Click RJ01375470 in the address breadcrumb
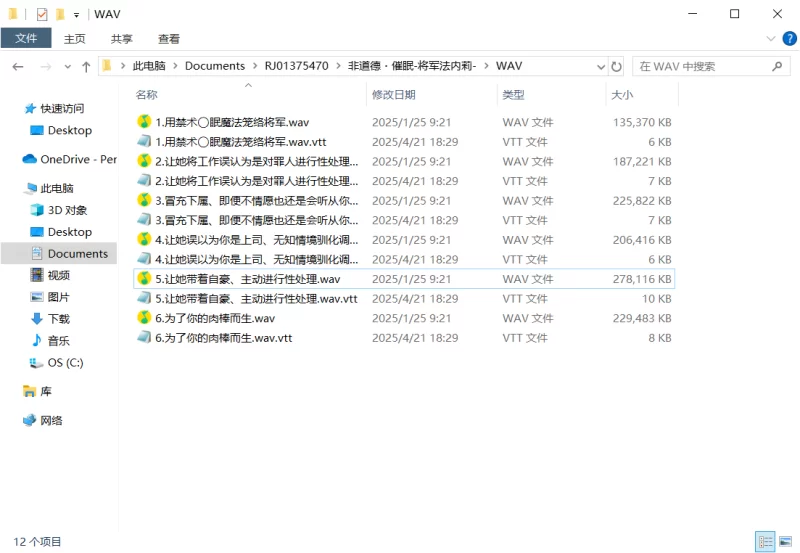The width and height of the screenshot is (800, 553). [296, 66]
